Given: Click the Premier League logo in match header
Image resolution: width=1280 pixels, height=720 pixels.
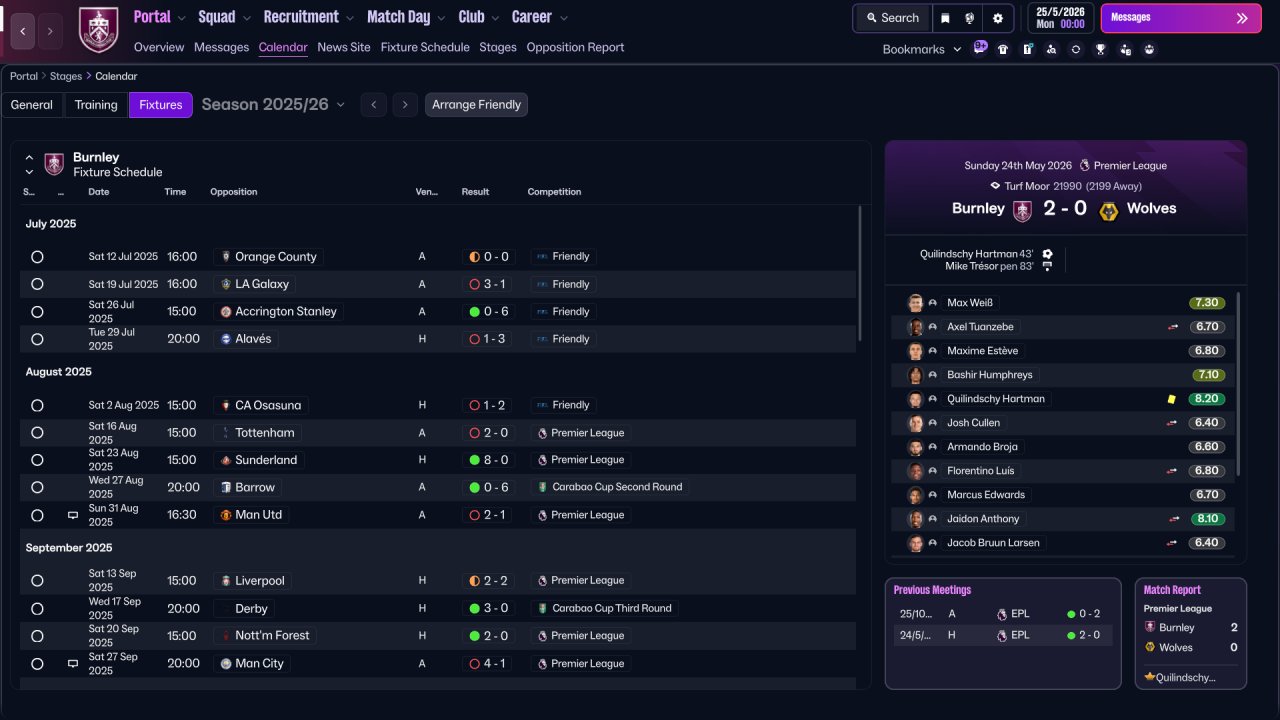Looking at the screenshot, I should [1085, 166].
